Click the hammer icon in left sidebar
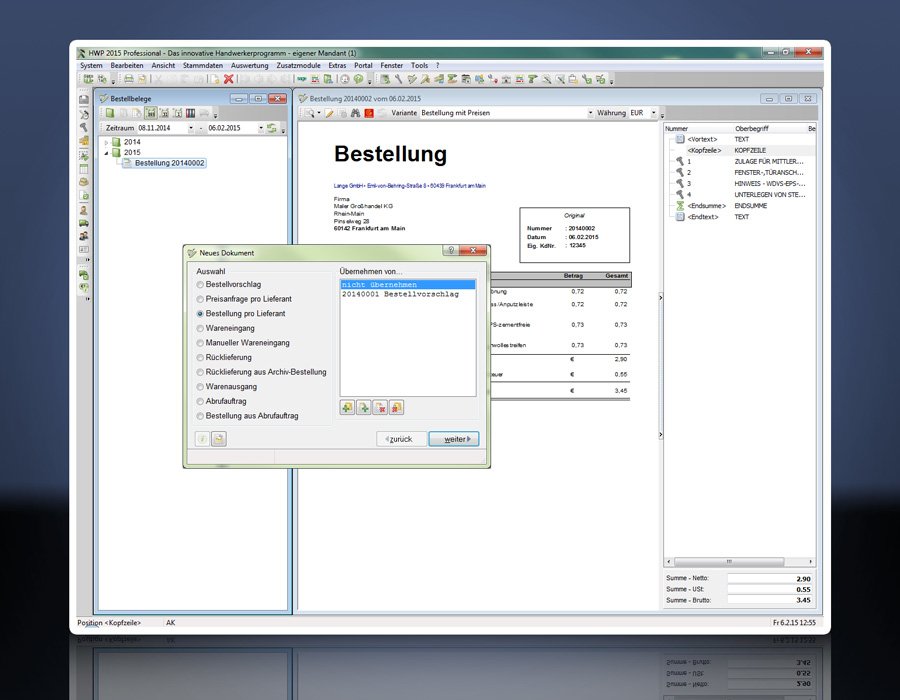 tap(84, 127)
